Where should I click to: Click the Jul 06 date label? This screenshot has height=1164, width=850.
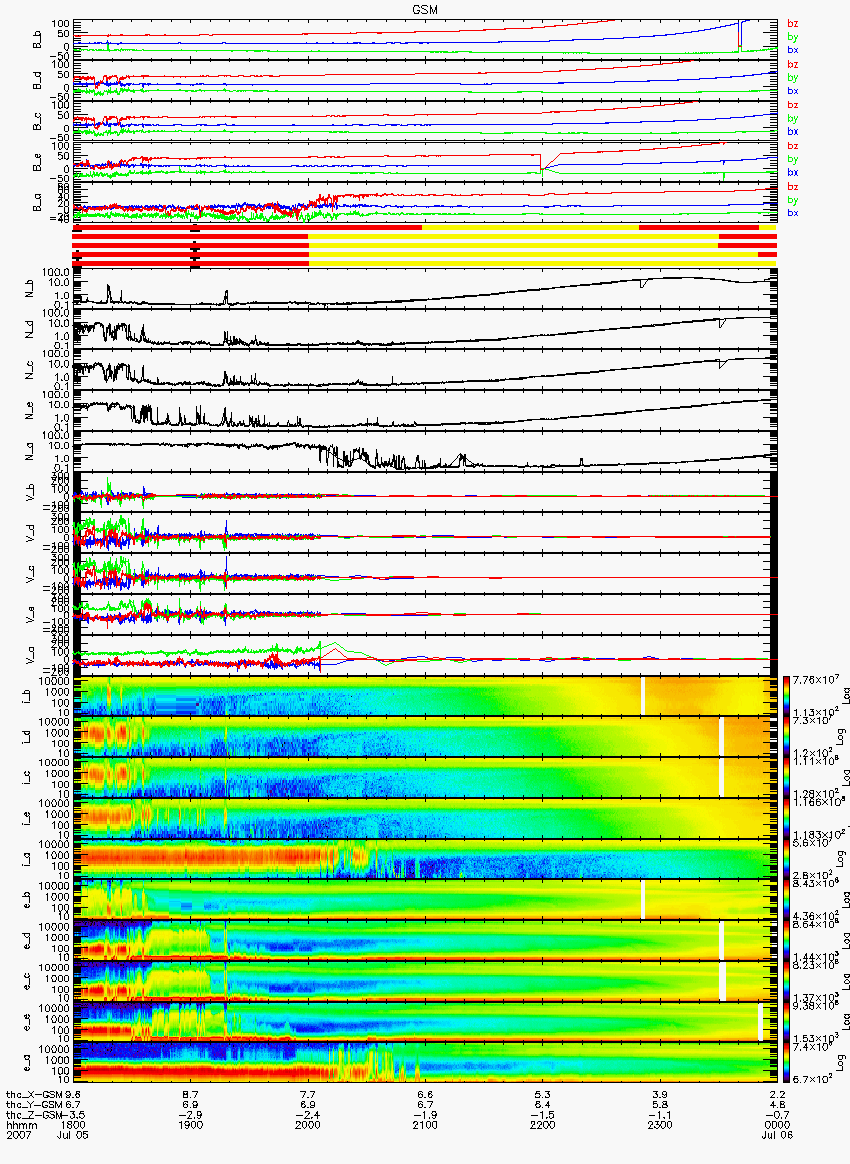[777, 1134]
